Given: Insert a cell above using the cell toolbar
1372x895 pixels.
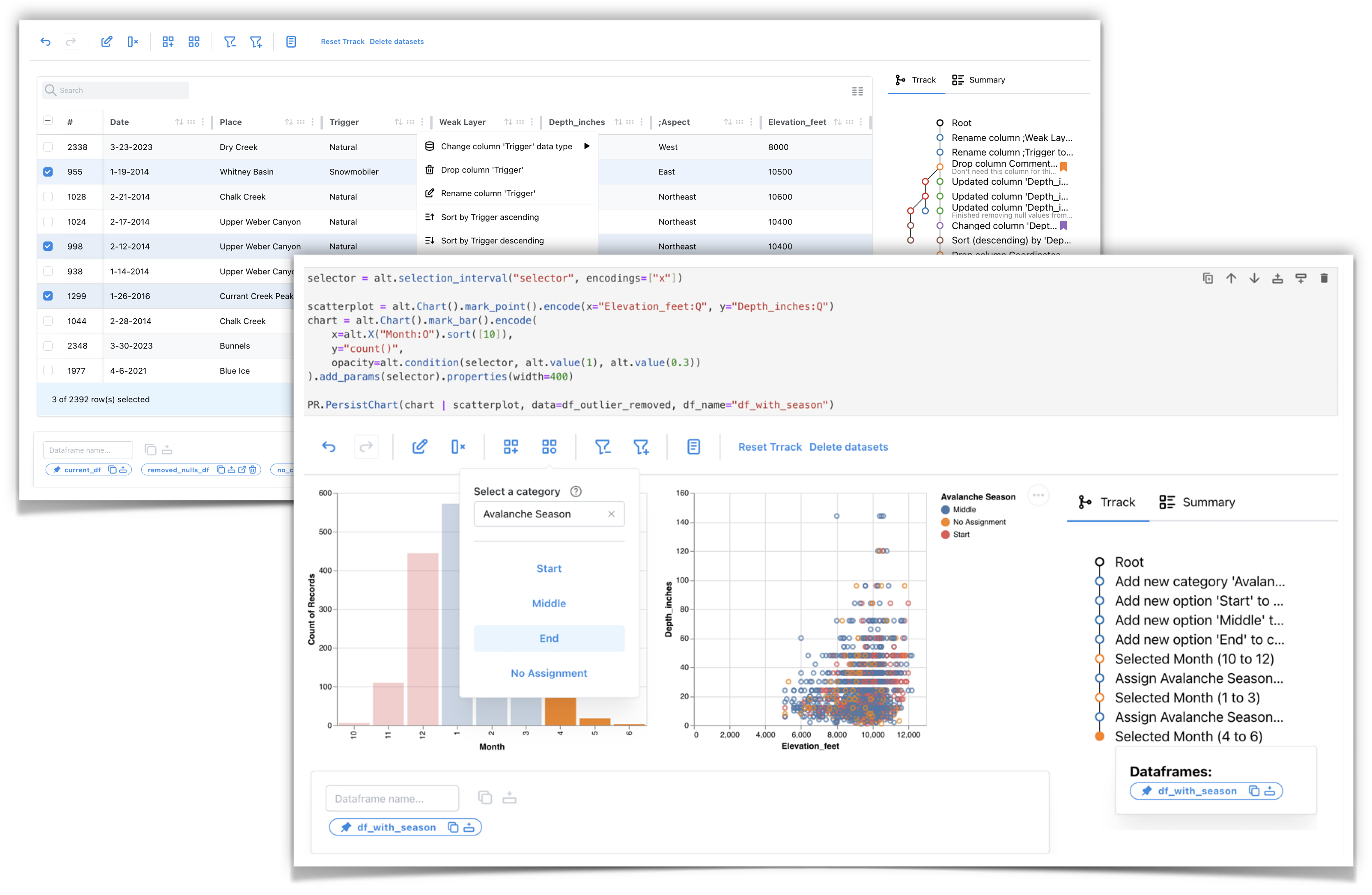Looking at the screenshot, I should pyautogui.click(x=1278, y=279).
